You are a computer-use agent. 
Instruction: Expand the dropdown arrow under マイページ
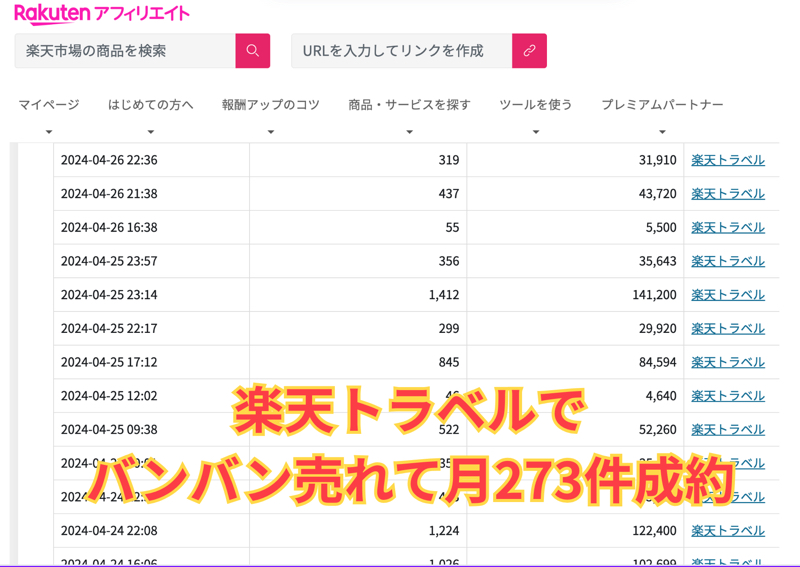point(48,132)
